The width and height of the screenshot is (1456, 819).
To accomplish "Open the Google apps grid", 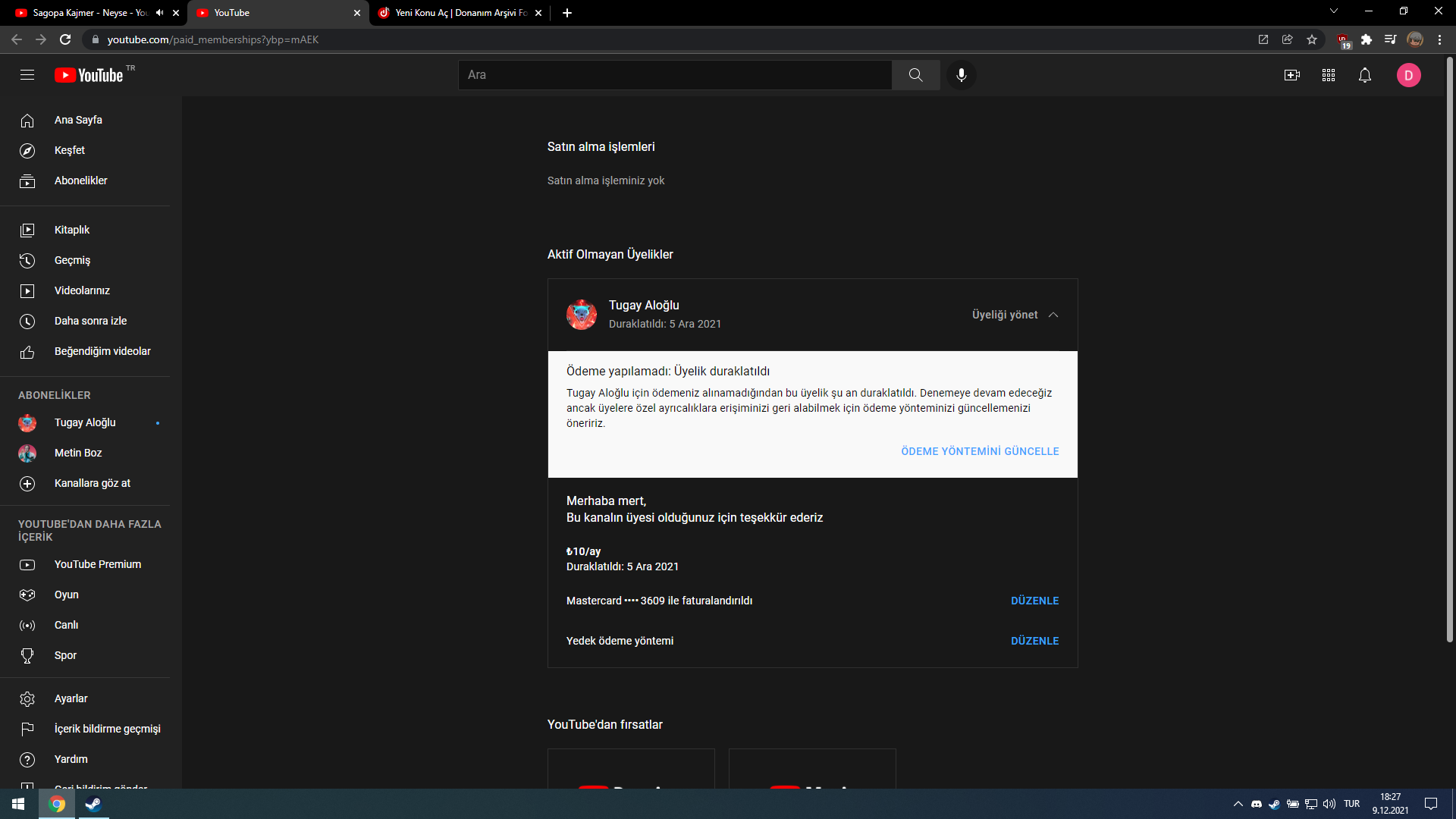I will click(x=1329, y=75).
